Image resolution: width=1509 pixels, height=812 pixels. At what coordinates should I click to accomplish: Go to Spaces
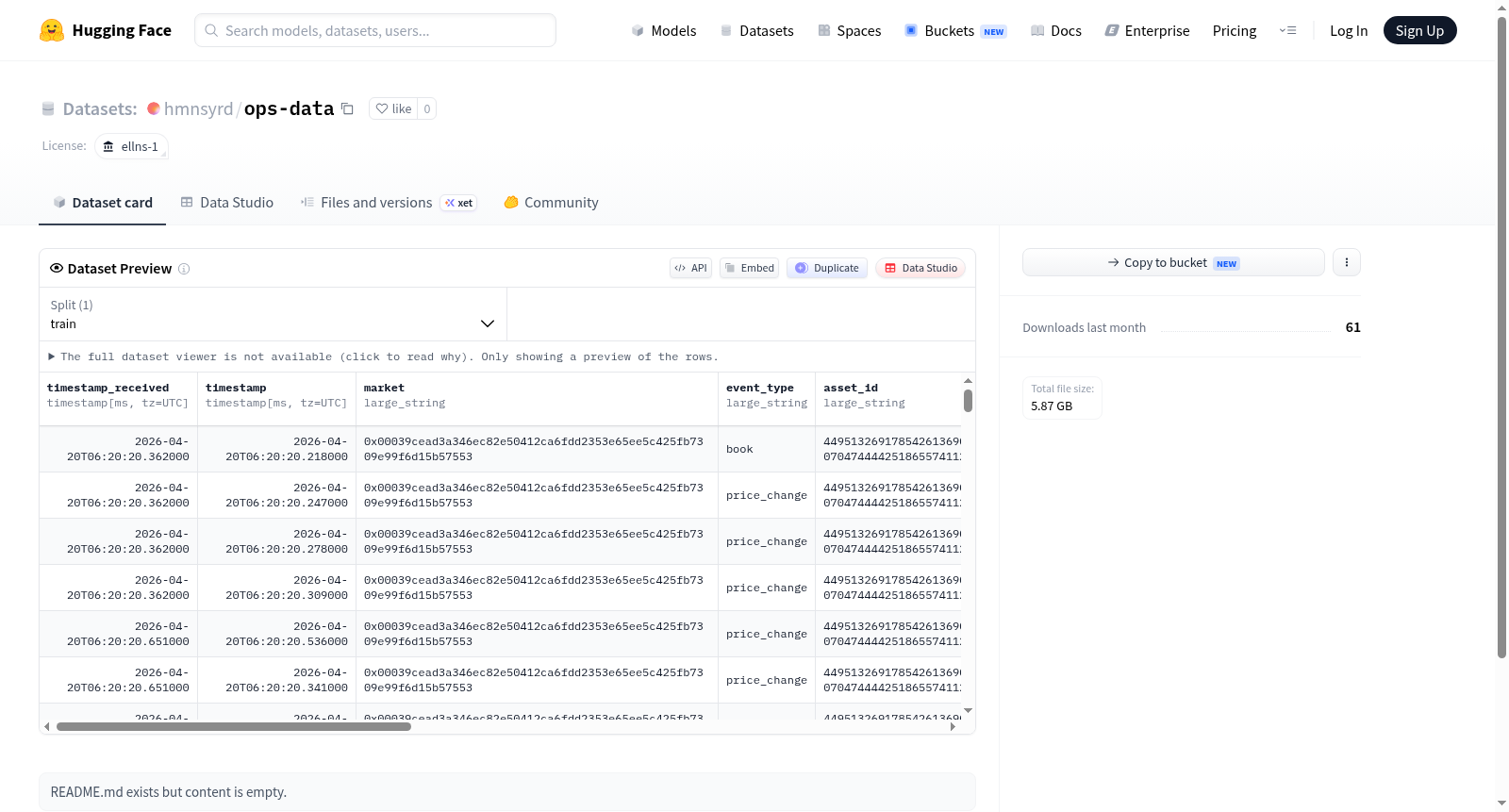[x=849, y=30]
